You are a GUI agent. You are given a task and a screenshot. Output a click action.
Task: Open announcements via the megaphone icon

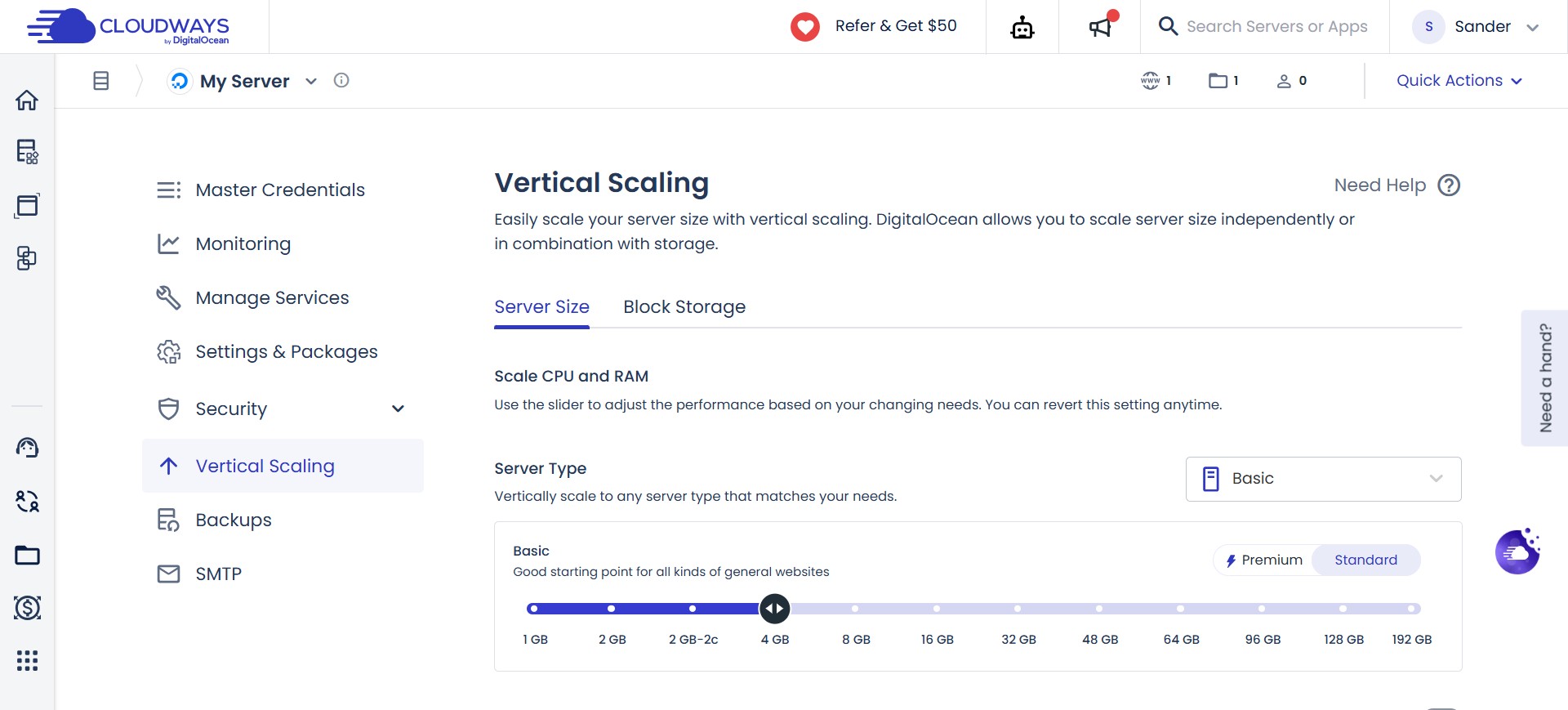pyautogui.click(x=1099, y=26)
